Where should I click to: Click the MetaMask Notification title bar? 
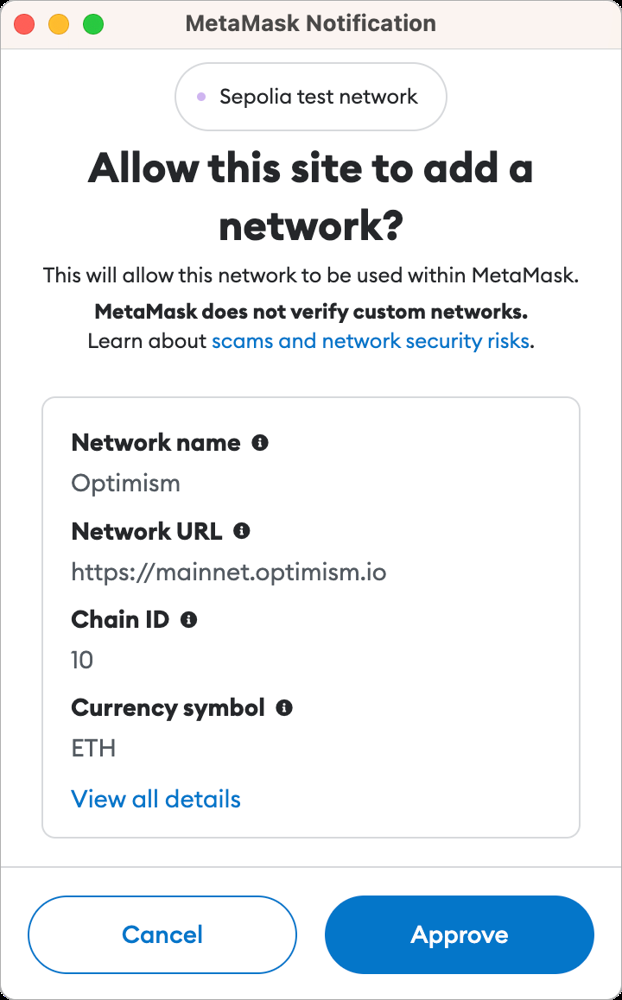(311, 24)
